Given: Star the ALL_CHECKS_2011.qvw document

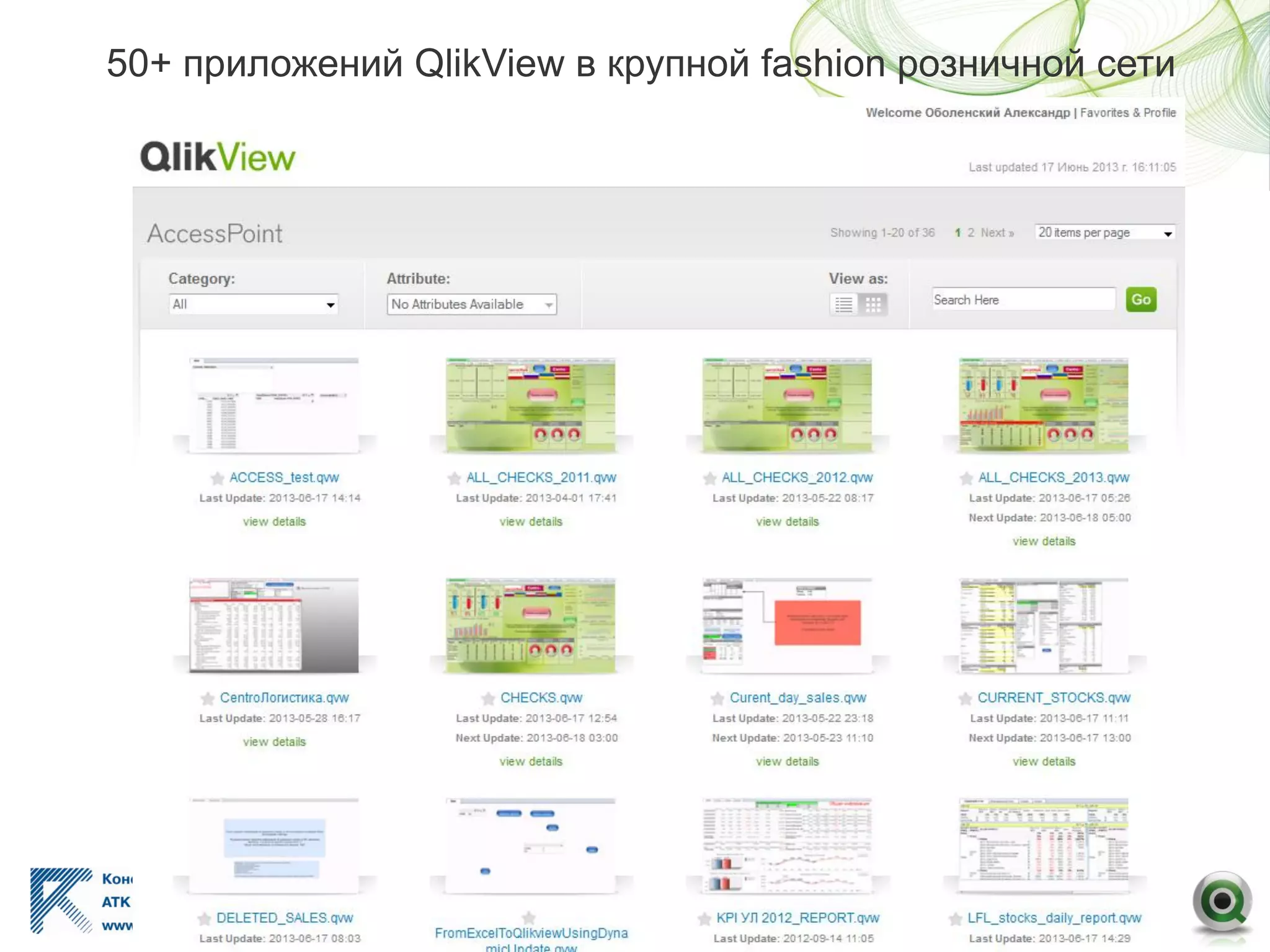Looking at the screenshot, I should tap(454, 478).
